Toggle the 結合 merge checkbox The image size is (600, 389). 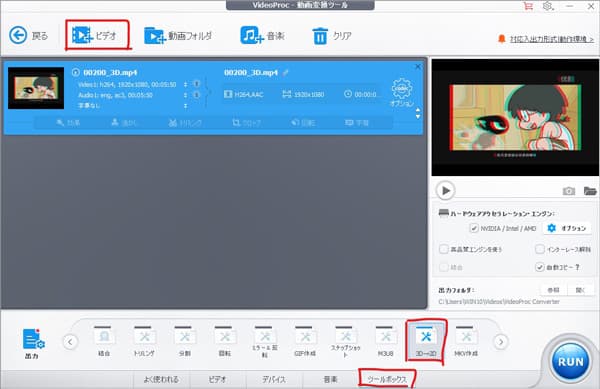coord(443,267)
